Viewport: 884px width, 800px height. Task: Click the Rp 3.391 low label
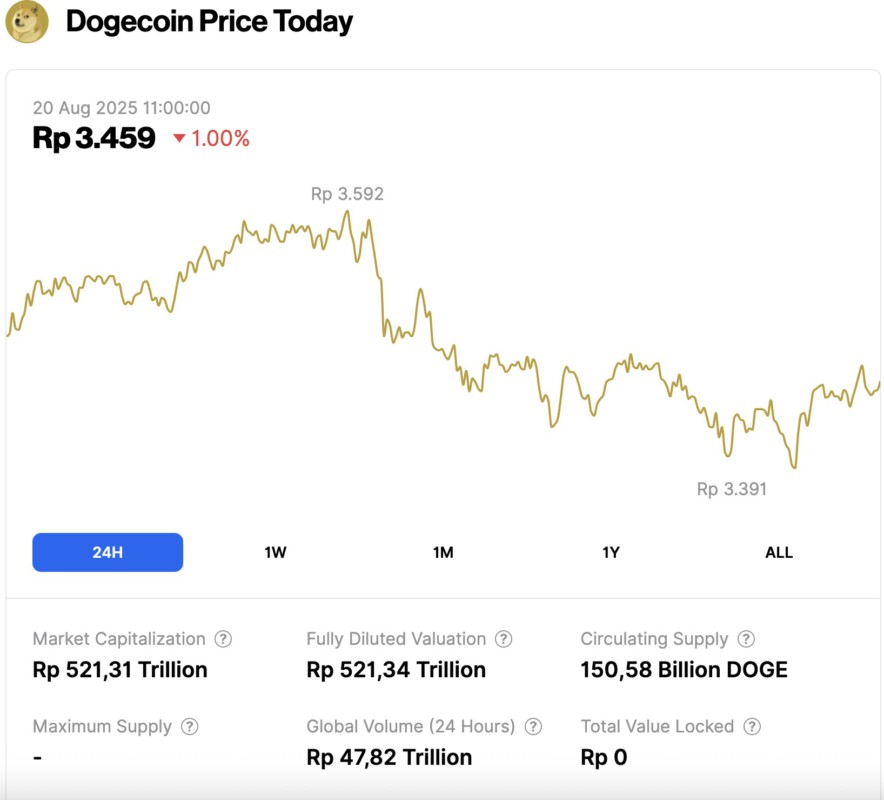tap(732, 489)
